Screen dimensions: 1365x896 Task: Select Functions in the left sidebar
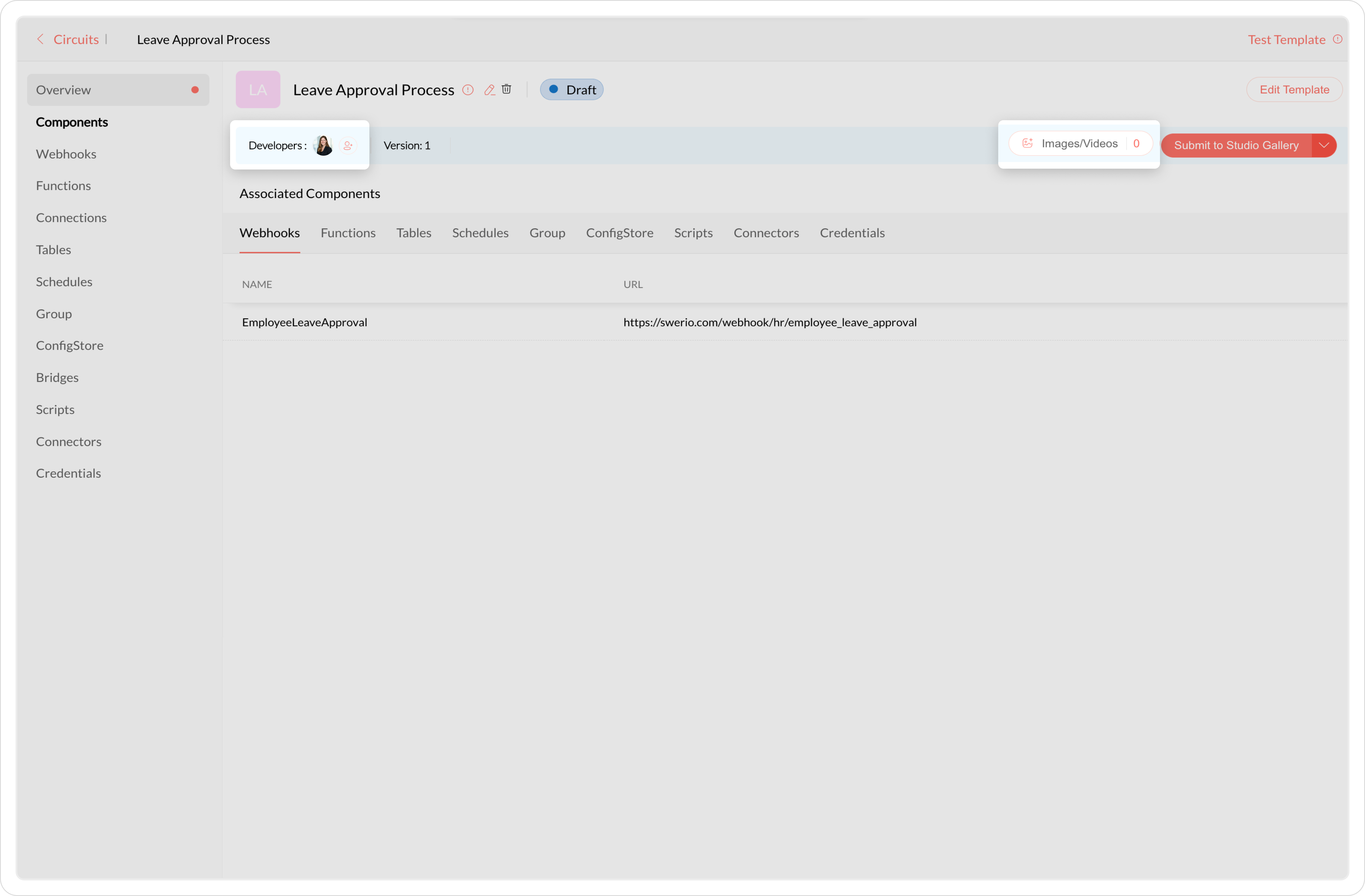click(x=63, y=186)
